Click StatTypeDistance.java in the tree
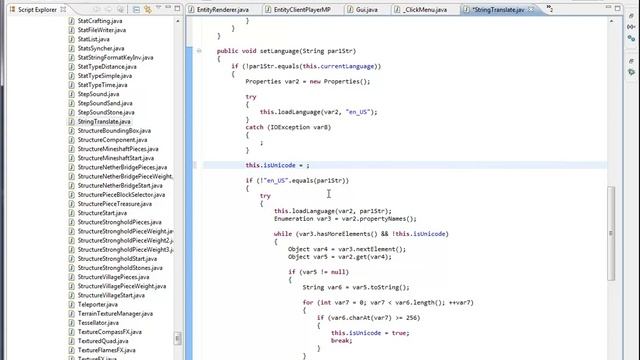Viewport: 640px width, 360px height. [x=107, y=67]
